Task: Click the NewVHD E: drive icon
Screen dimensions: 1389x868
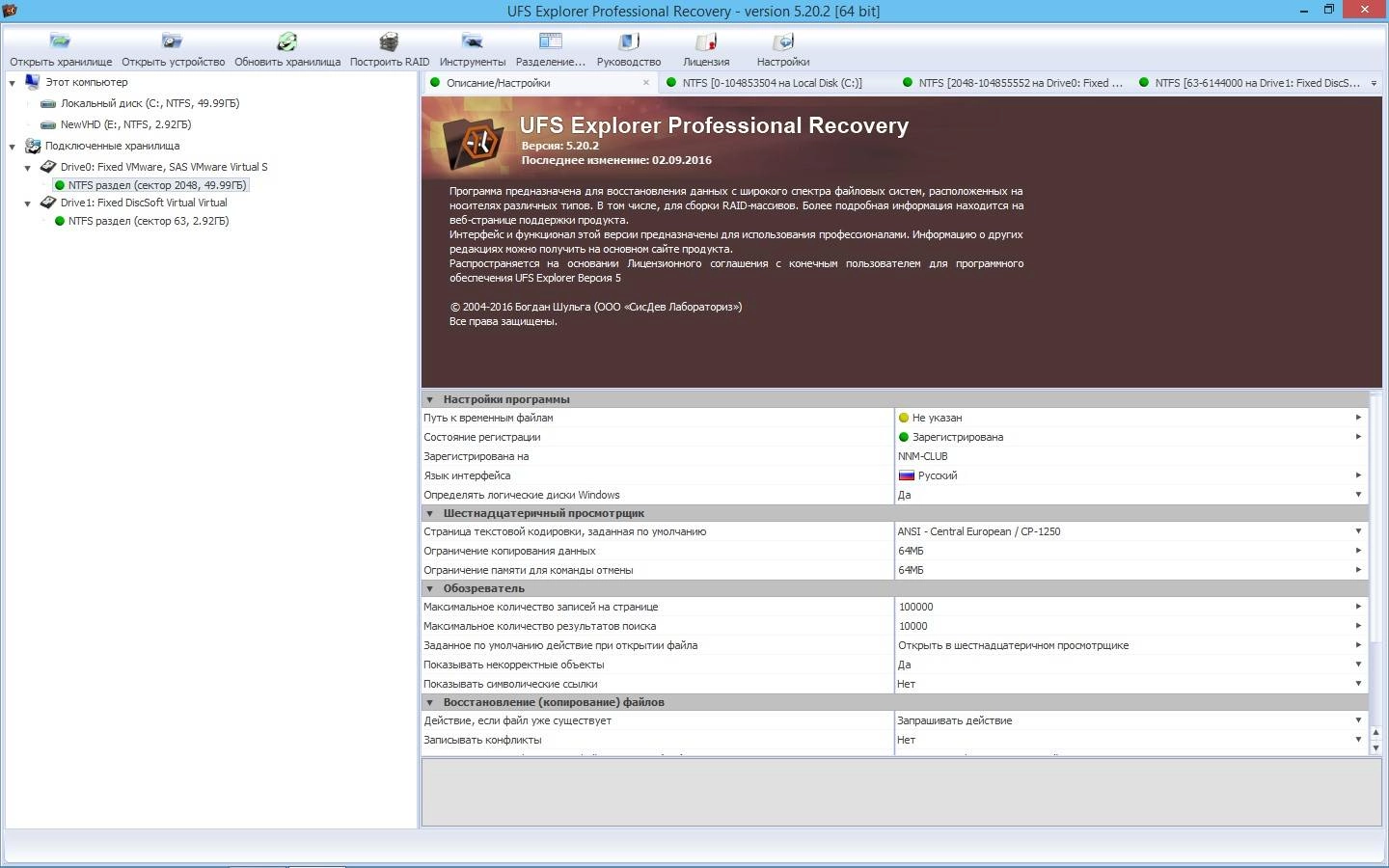Action: click(48, 124)
